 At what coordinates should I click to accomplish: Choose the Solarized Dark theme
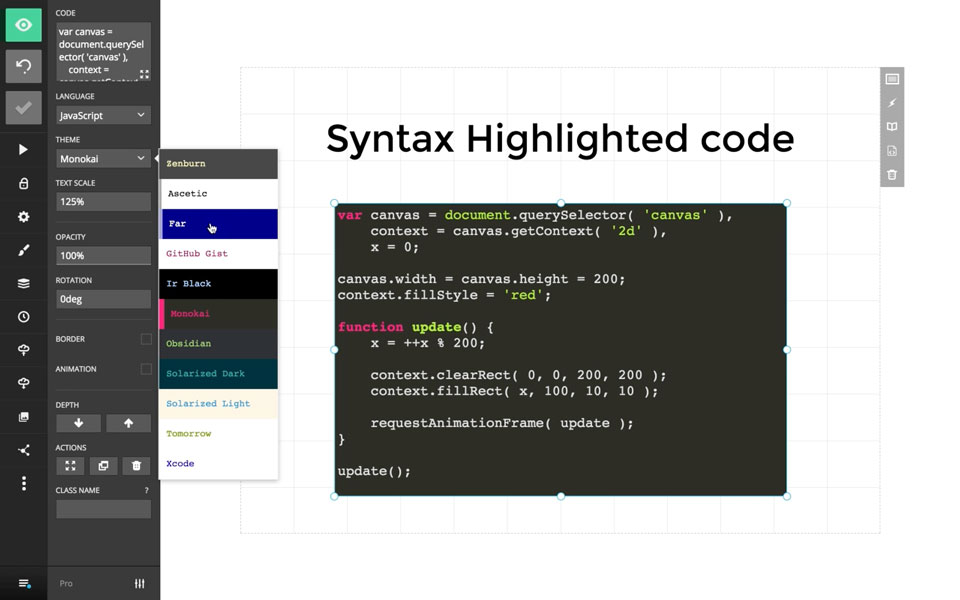pos(218,374)
